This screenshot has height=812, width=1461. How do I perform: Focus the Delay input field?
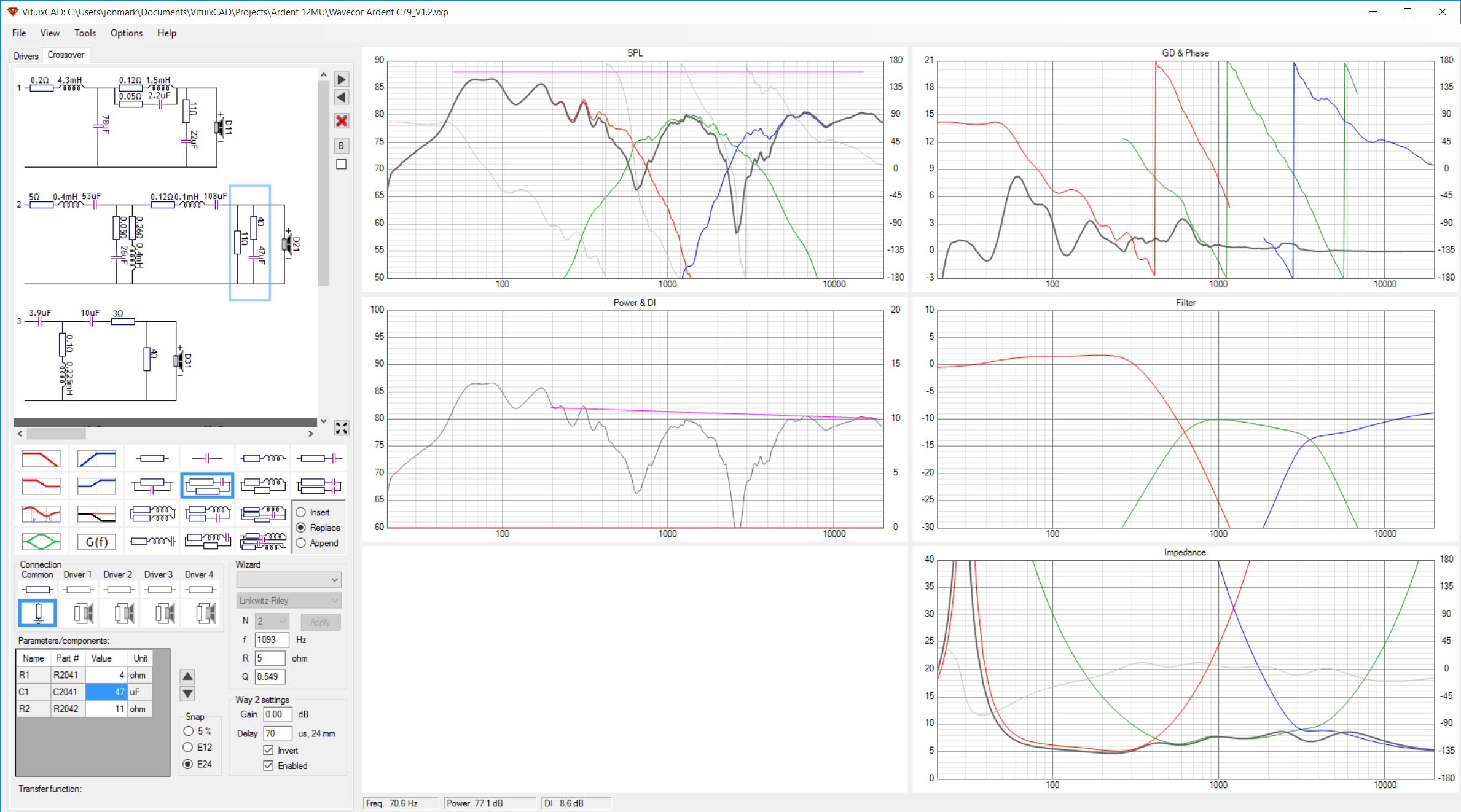[x=278, y=734]
